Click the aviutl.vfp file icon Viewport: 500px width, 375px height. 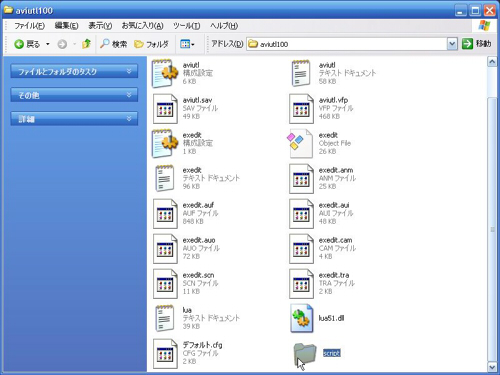coord(301,109)
